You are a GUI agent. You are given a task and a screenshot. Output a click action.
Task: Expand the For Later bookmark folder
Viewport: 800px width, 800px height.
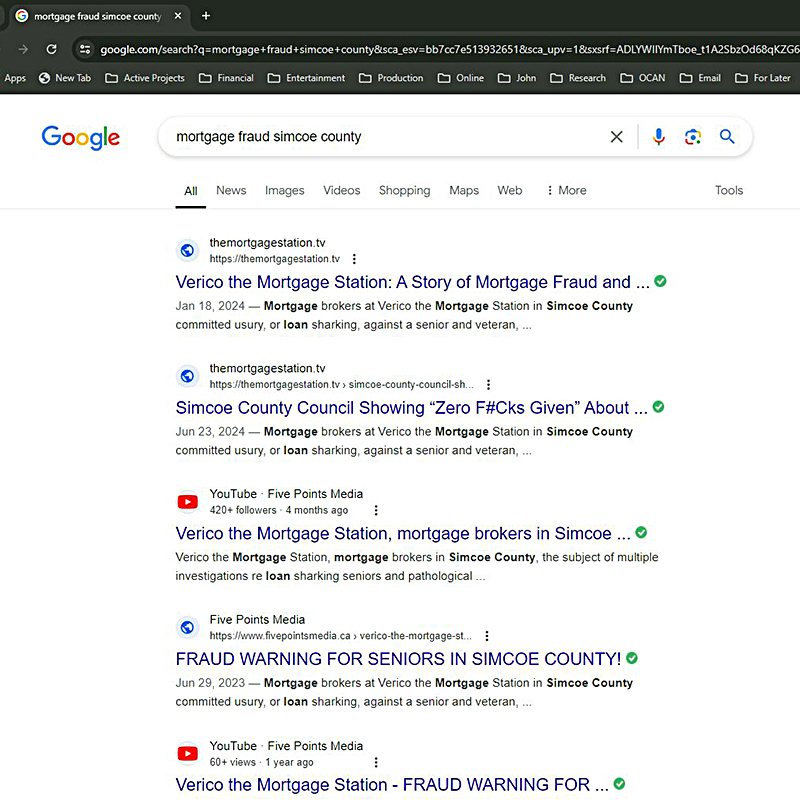coord(763,78)
